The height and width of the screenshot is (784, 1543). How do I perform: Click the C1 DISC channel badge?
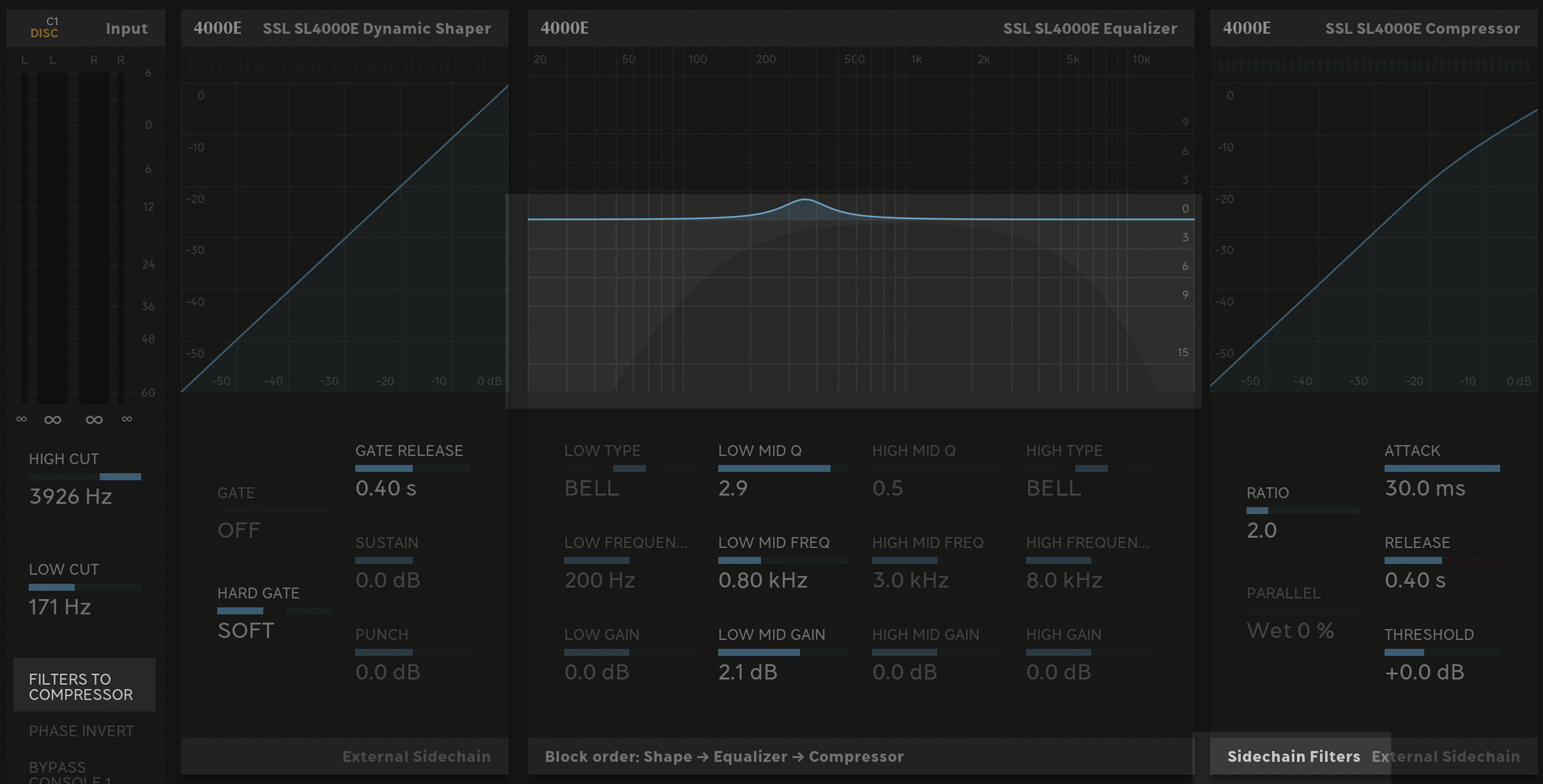tap(44, 28)
